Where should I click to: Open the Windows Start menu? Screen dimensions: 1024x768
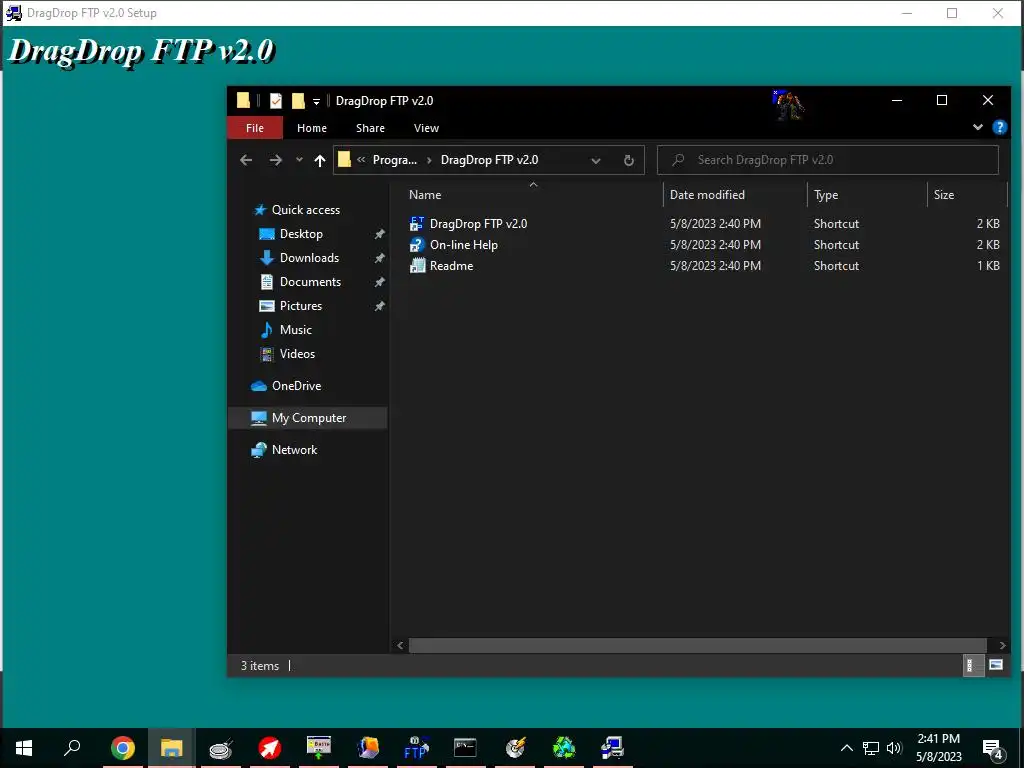24,748
